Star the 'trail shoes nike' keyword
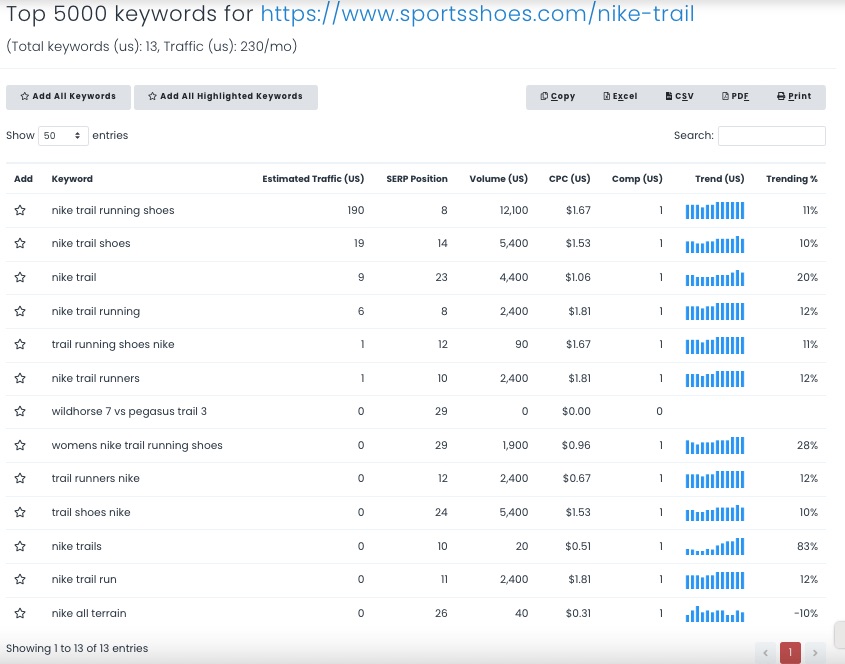Viewport: 845px width, 664px height. [20, 512]
